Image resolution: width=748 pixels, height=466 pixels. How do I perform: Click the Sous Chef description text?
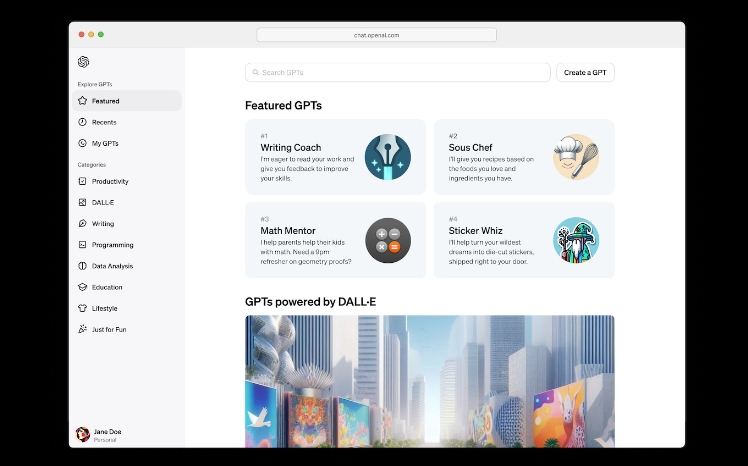(x=491, y=169)
